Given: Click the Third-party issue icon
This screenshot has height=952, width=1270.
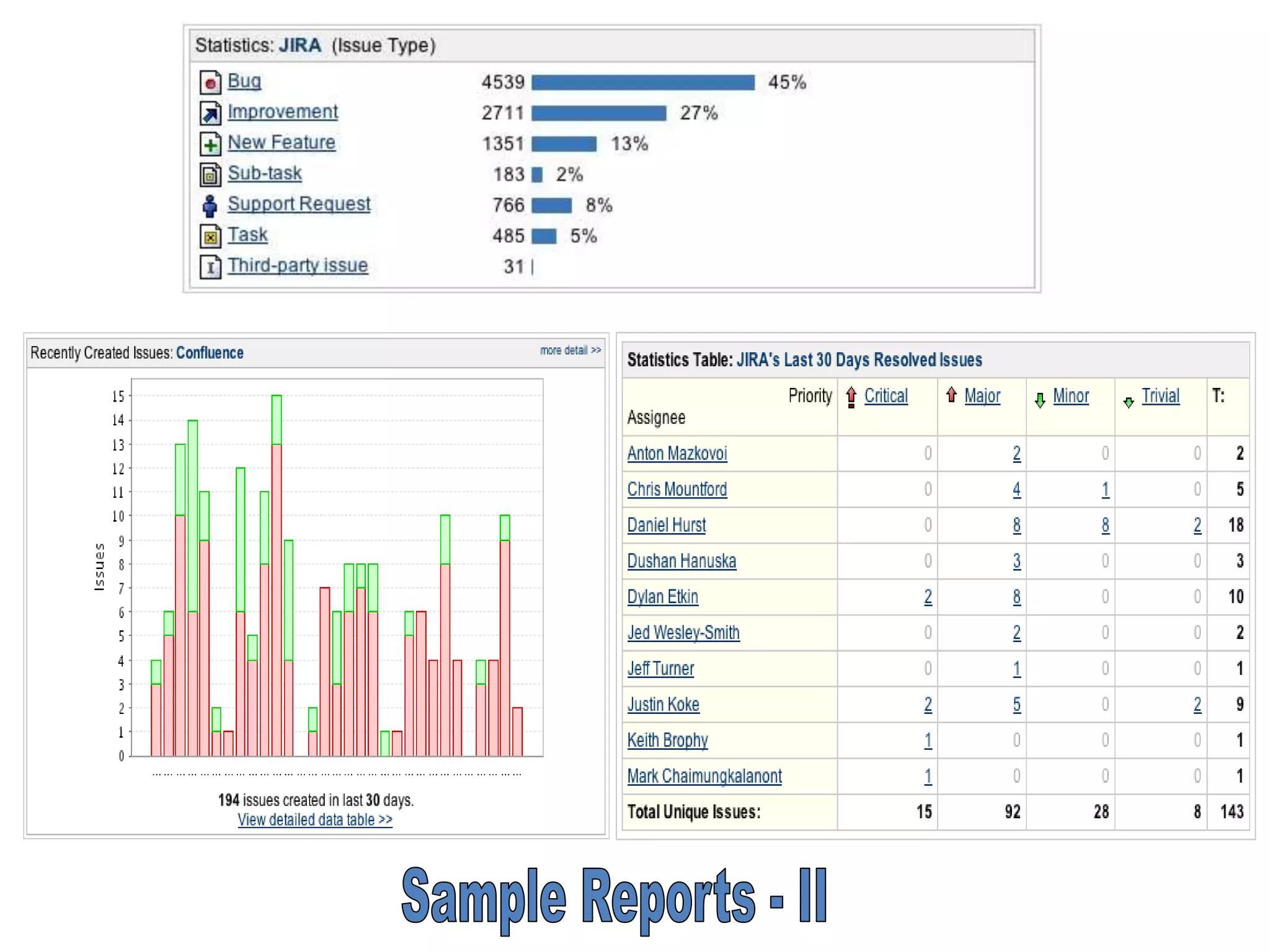Looking at the screenshot, I should [210, 267].
